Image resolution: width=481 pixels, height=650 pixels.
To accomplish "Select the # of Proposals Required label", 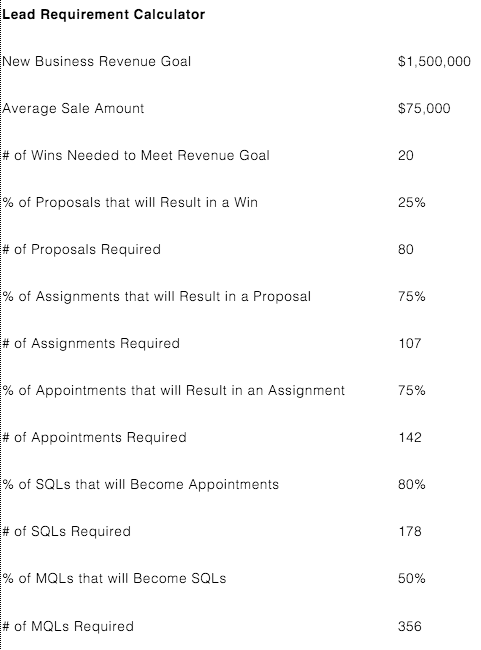I will point(81,250).
